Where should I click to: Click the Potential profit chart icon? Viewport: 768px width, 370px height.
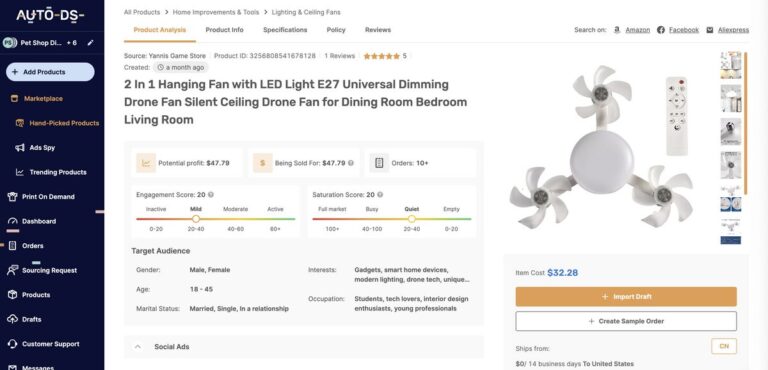coord(146,163)
